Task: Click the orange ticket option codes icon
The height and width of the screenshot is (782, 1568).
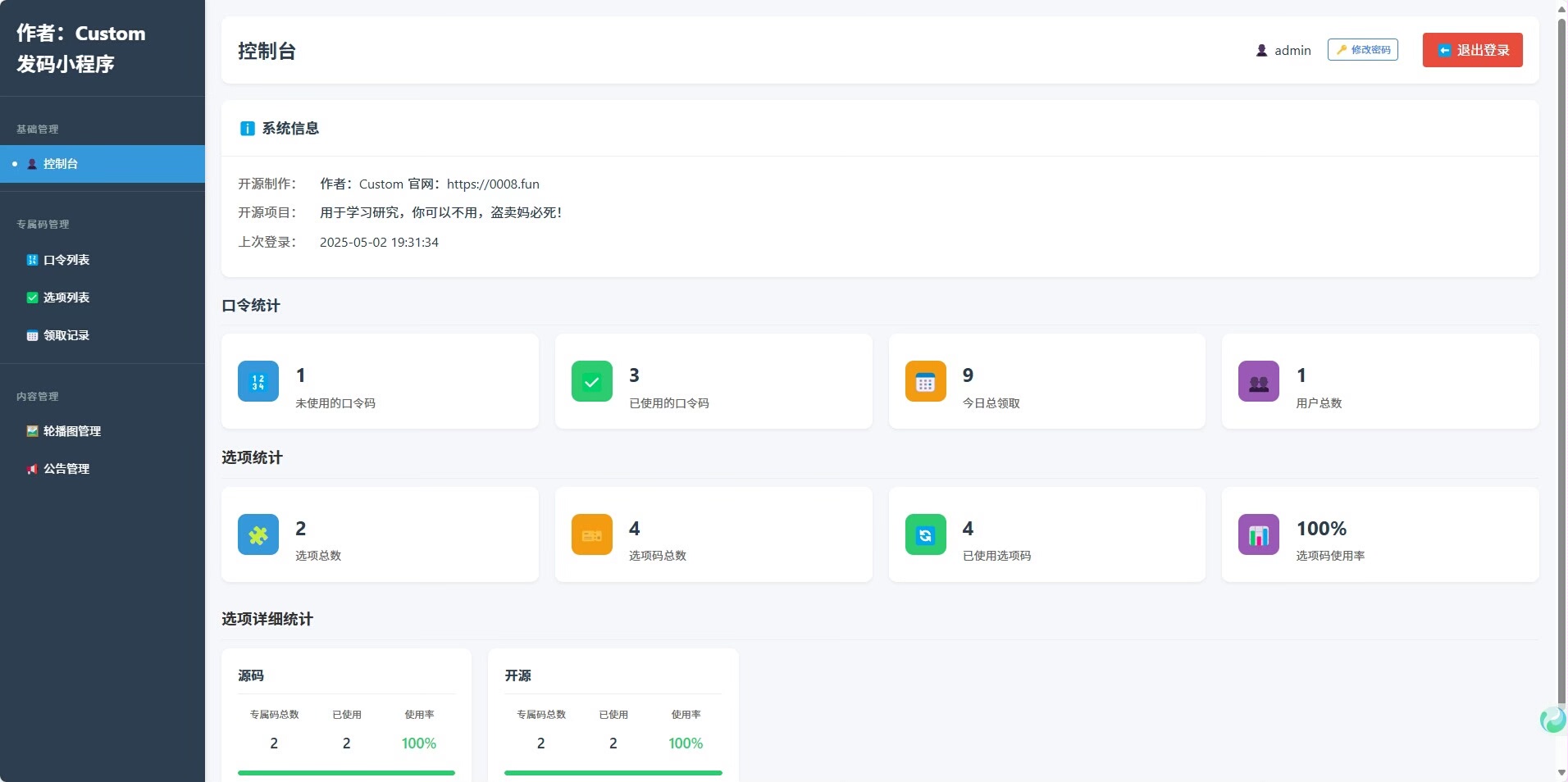Action: pyautogui.click(x=591, y=534)
